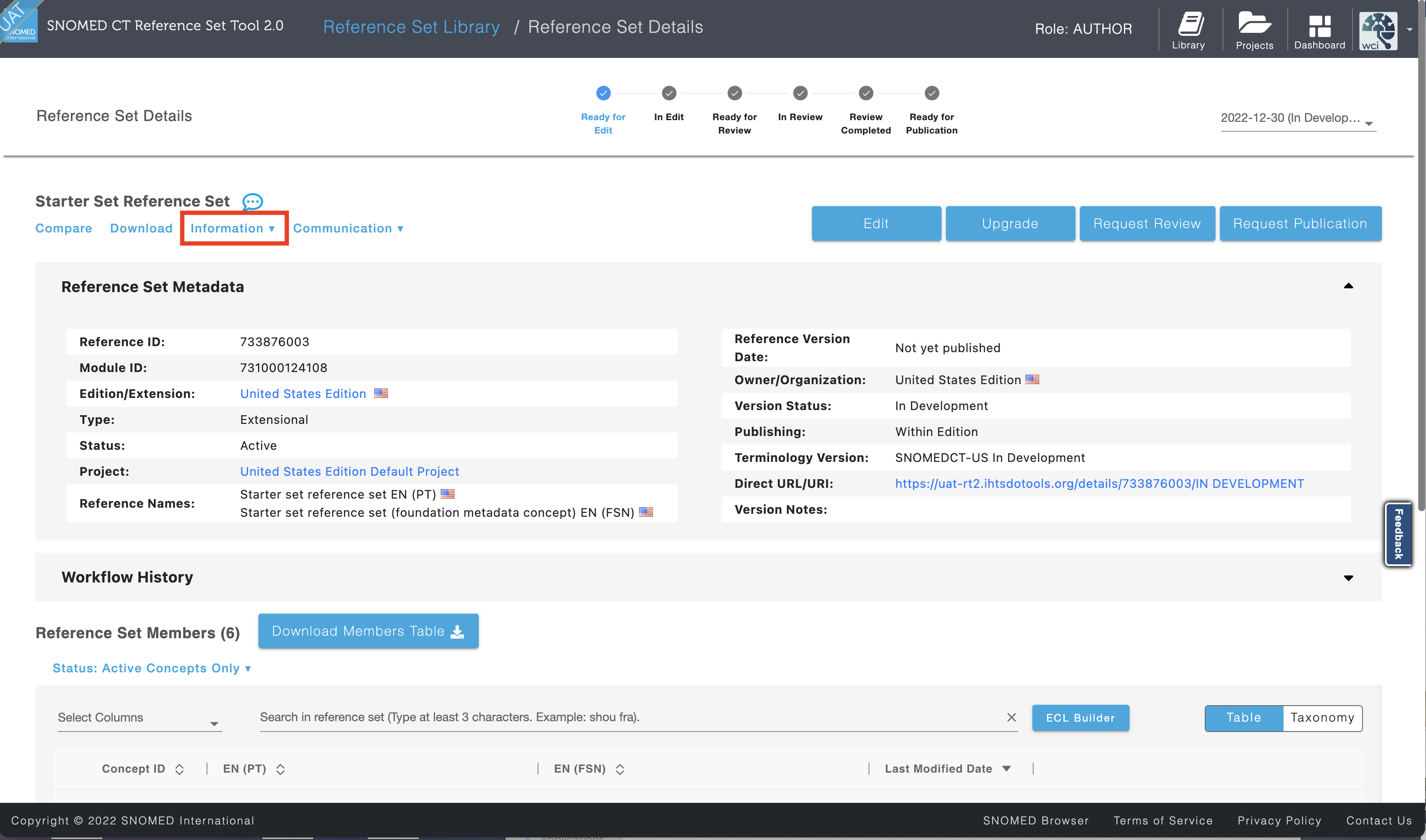Image resolution: width=1426 pixels, height=840 pixels.
Task: Expand the Workflow History section
Action: (1348, 578)
